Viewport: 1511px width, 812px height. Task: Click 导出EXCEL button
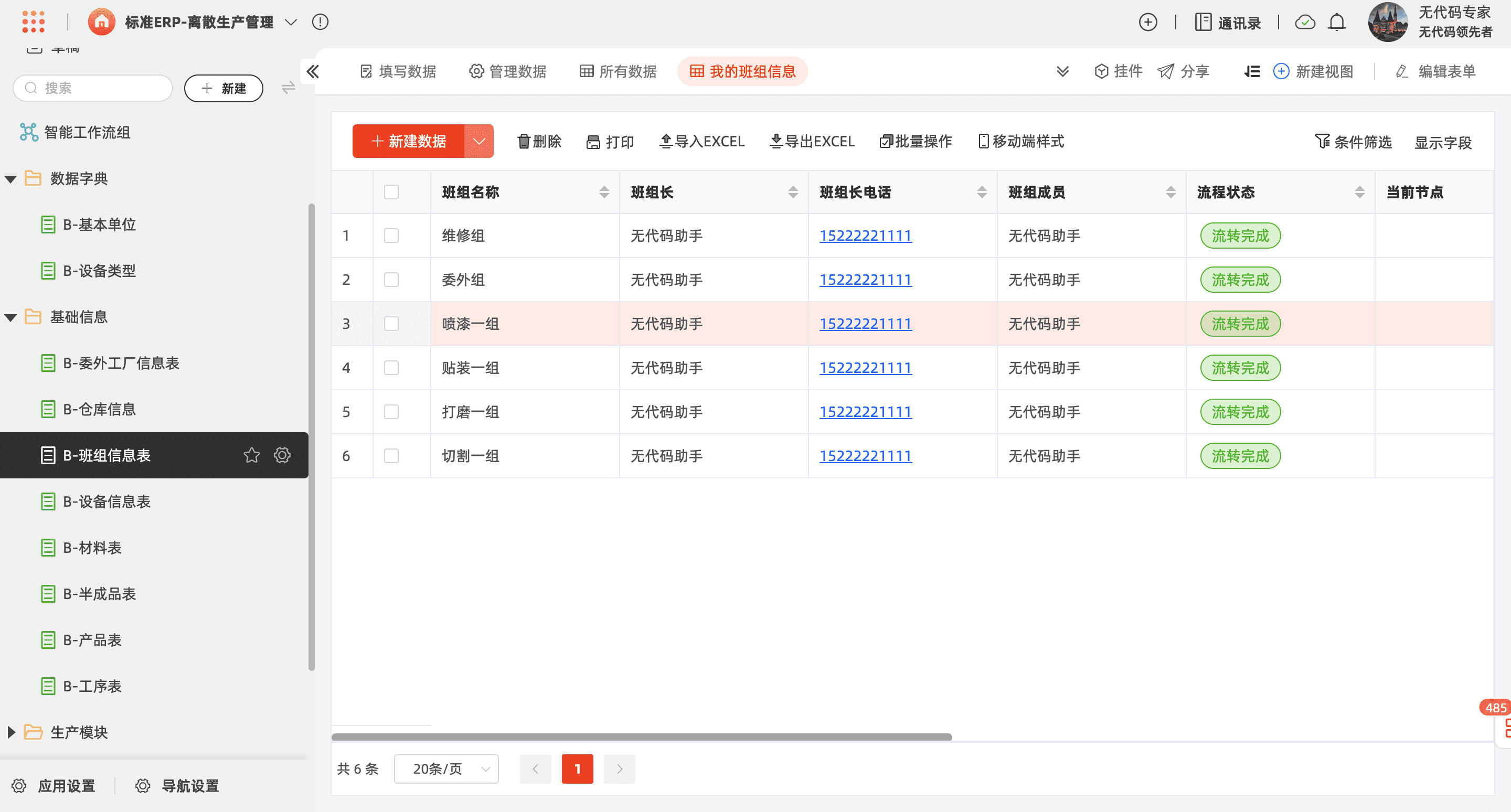[812, 141]
